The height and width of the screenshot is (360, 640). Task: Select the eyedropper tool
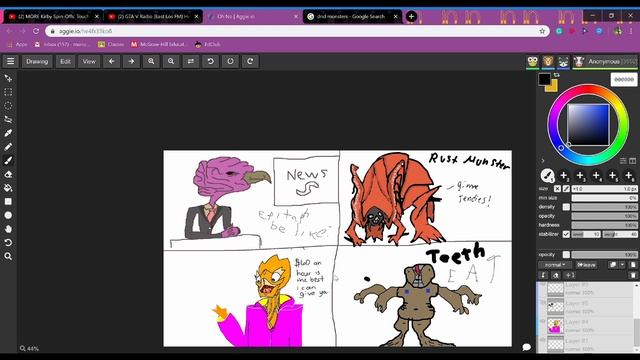(8, 133)
